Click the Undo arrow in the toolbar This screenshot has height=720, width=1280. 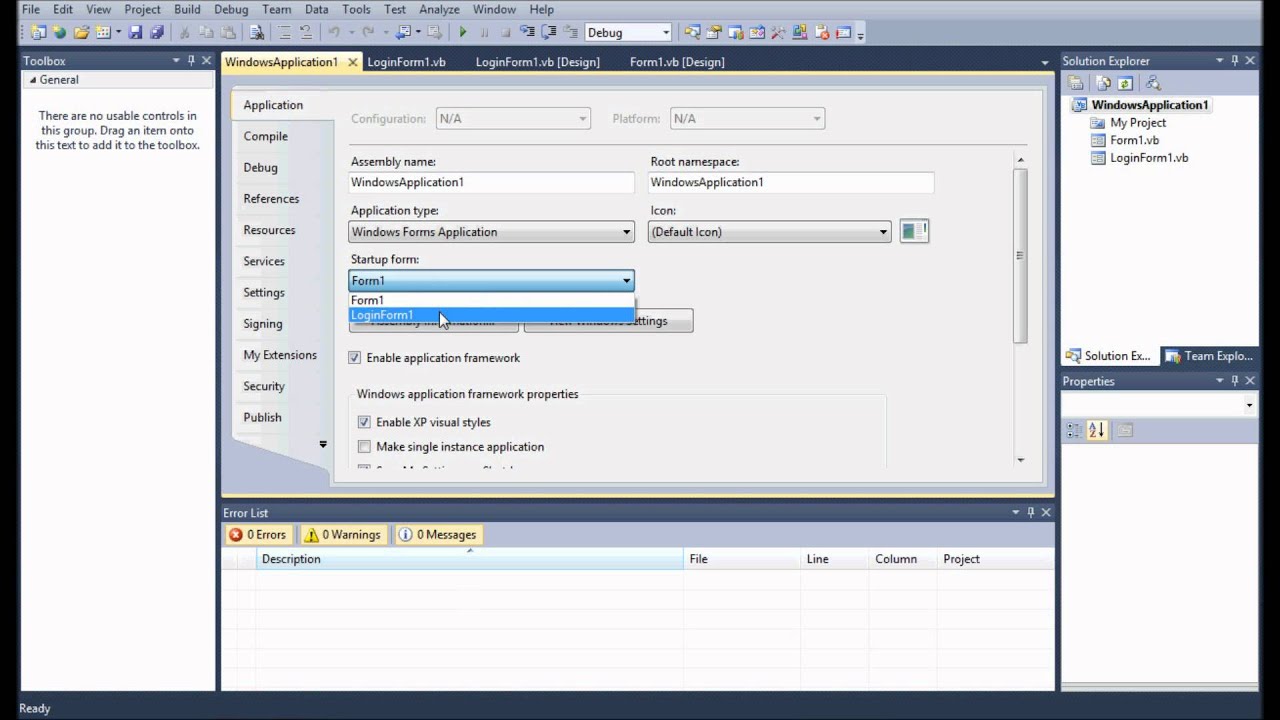[334, 32]
